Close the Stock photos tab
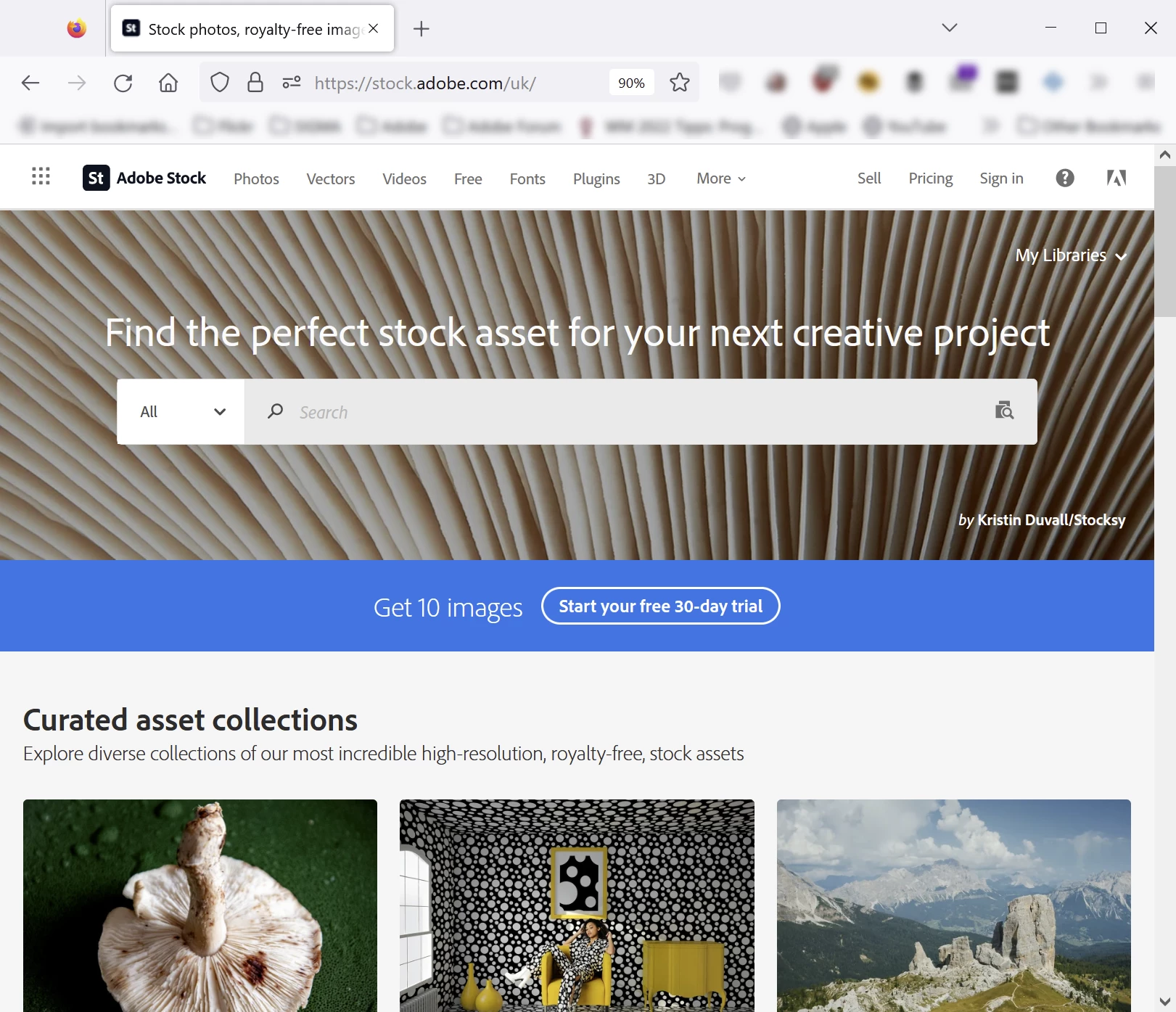The width and height of the screenshot is (1176, 1012). (374, 28)
